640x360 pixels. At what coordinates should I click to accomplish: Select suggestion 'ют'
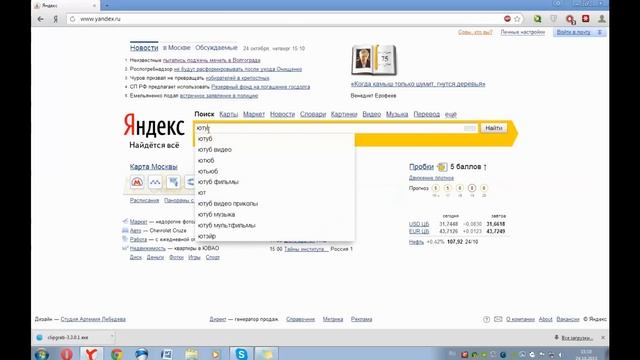click(202, 193)
